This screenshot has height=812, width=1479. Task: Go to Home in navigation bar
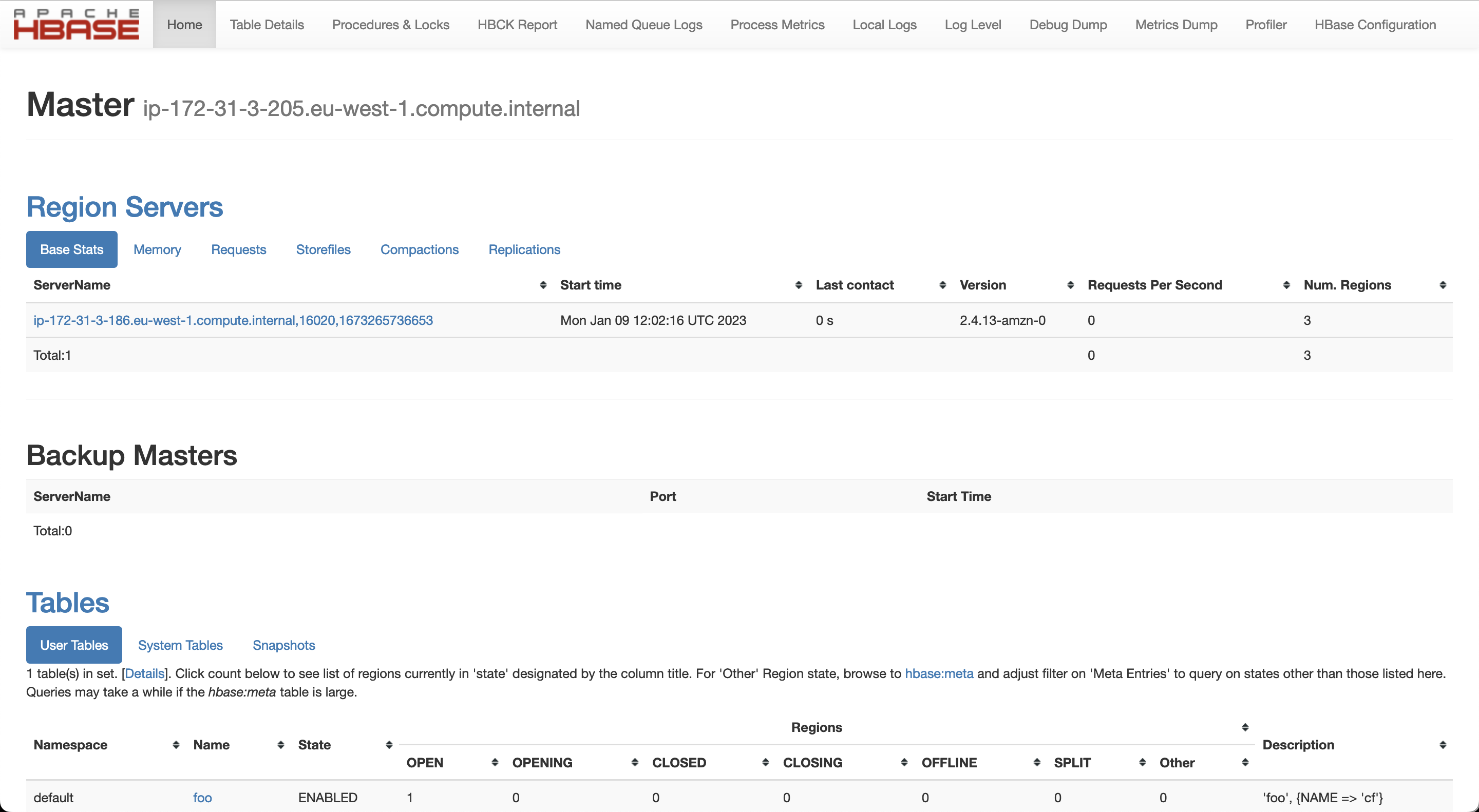coord(184,25)
